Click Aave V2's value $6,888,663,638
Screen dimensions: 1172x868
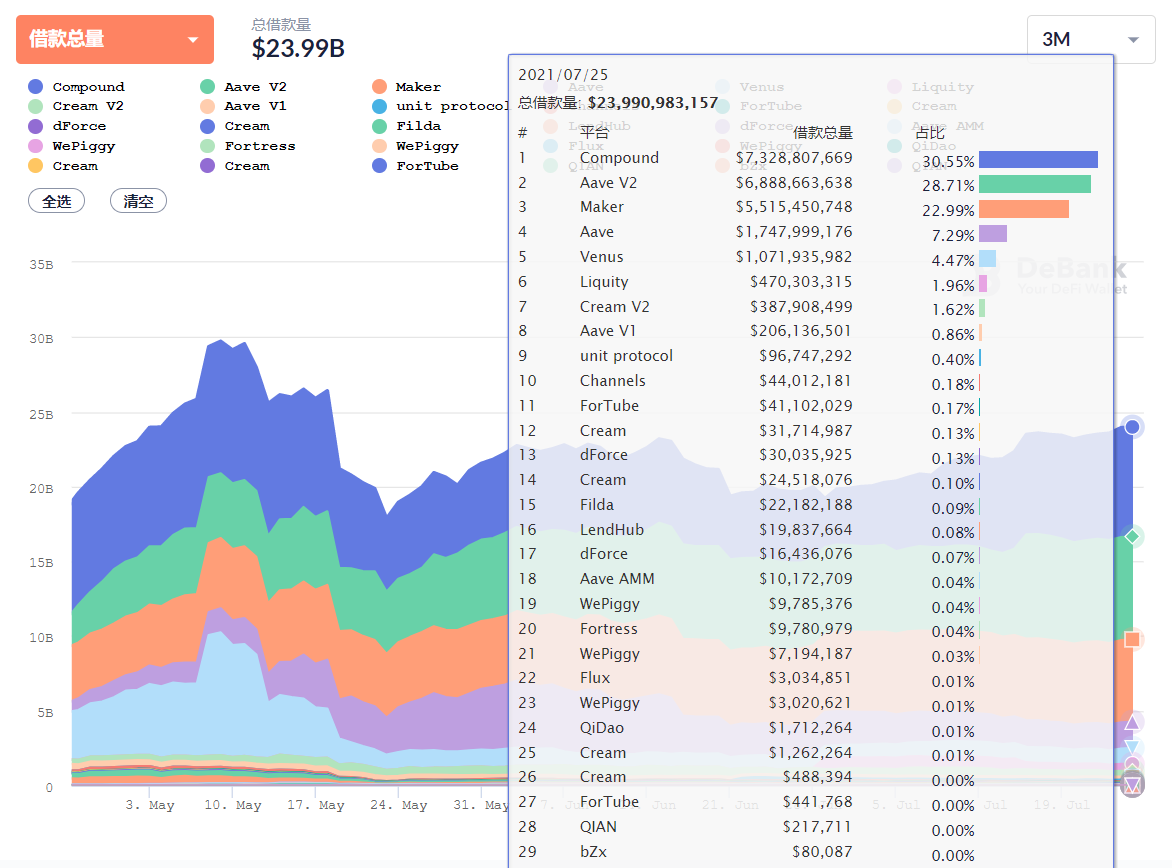coord(794,182)
